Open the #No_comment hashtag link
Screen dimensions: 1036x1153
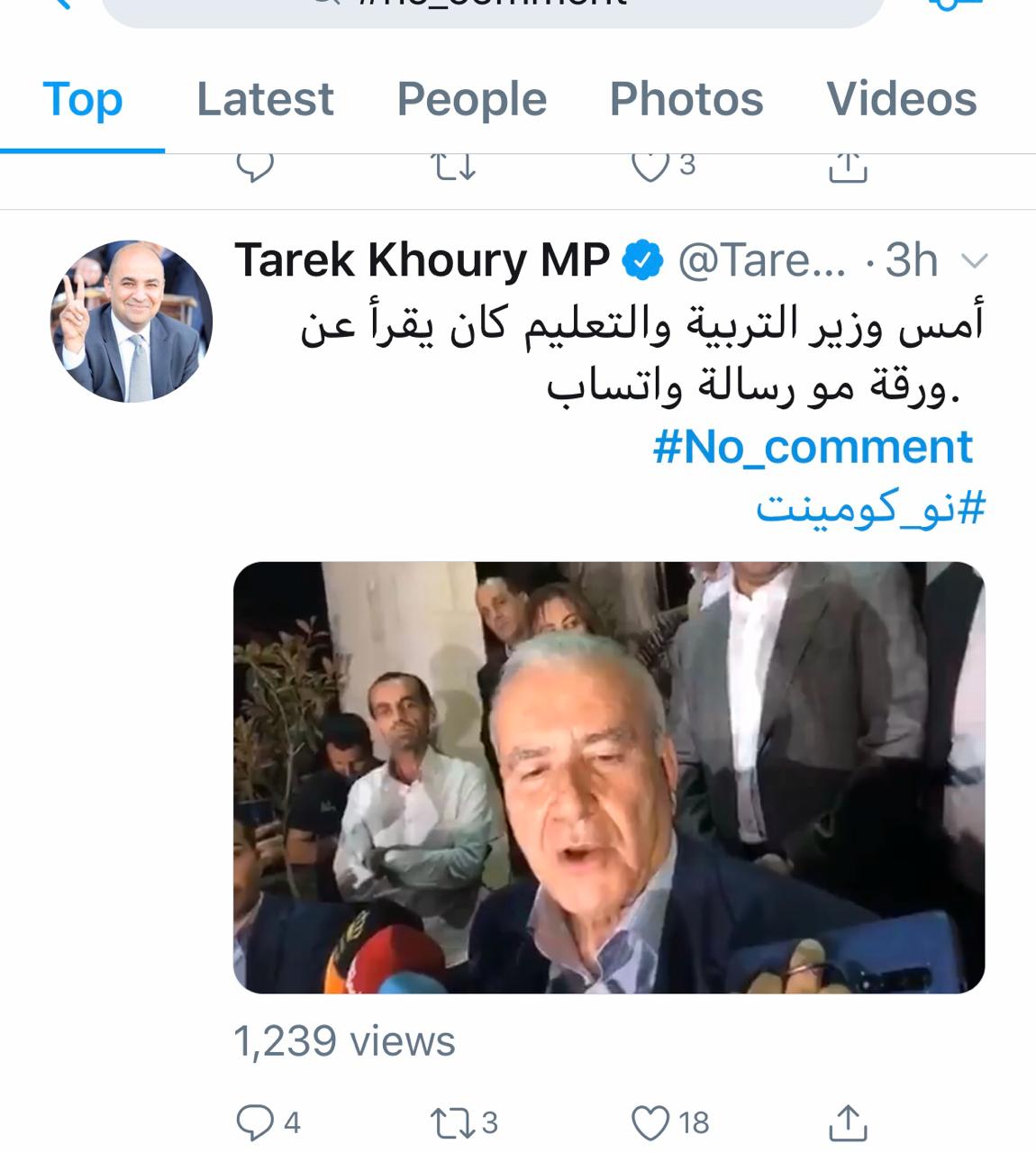[813, 447]
